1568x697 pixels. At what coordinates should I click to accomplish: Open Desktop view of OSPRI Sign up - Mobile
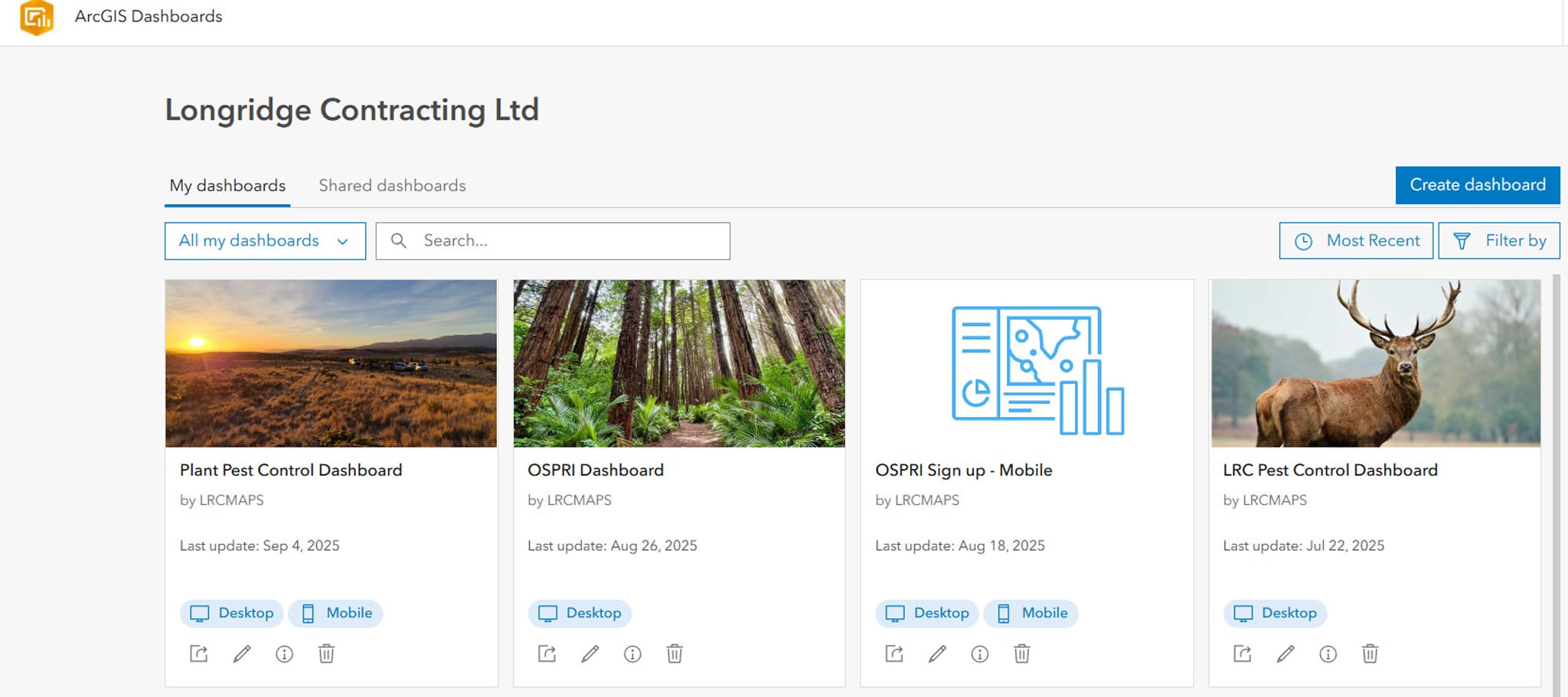click(x=927, y=613)
